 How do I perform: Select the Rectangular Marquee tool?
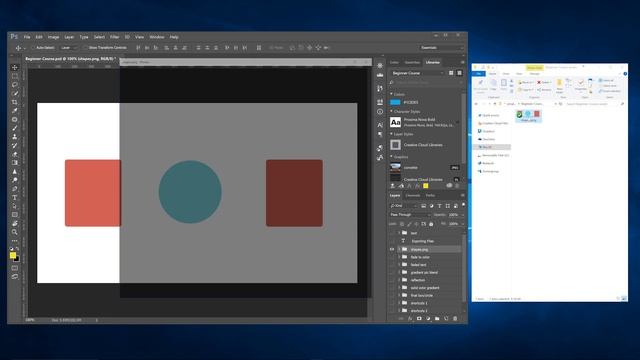(15, 76)
